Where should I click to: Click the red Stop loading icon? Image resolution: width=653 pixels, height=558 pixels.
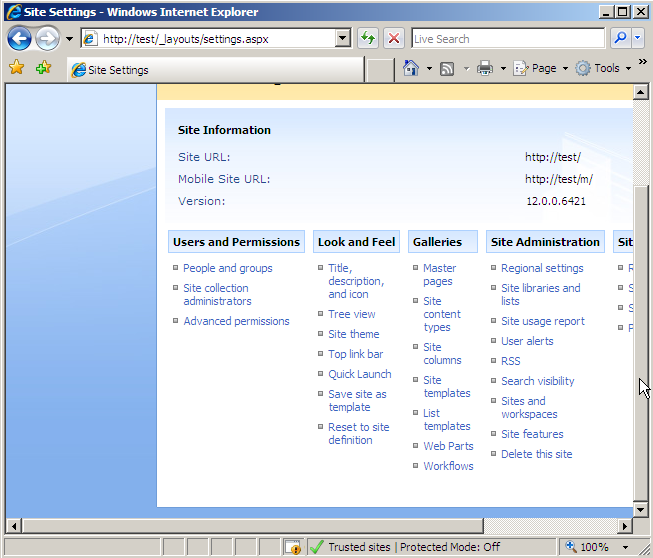coord(394,39)
